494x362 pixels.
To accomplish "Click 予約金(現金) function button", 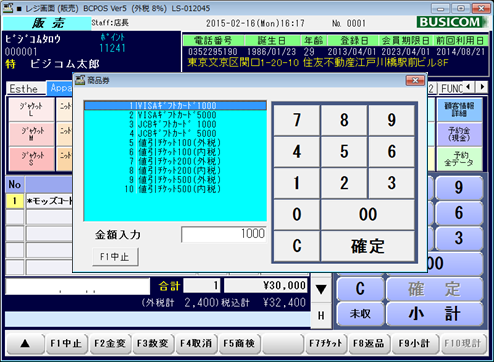I will (x=459, y=134).
